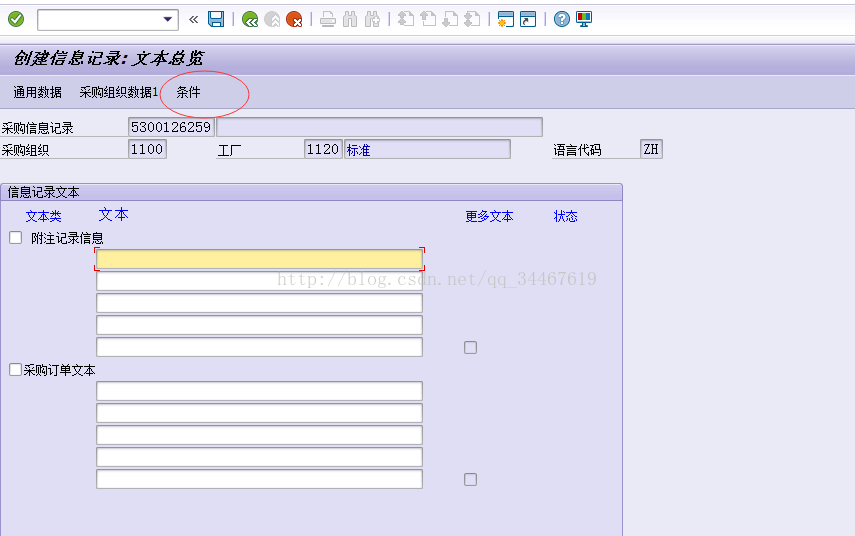Click the 文本类 column header
This screenshot has width=855, height=536.
[x=44, y=216]
